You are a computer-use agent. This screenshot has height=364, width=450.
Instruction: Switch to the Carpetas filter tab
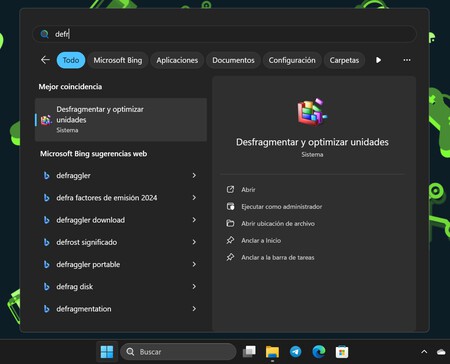pos(344,60)
